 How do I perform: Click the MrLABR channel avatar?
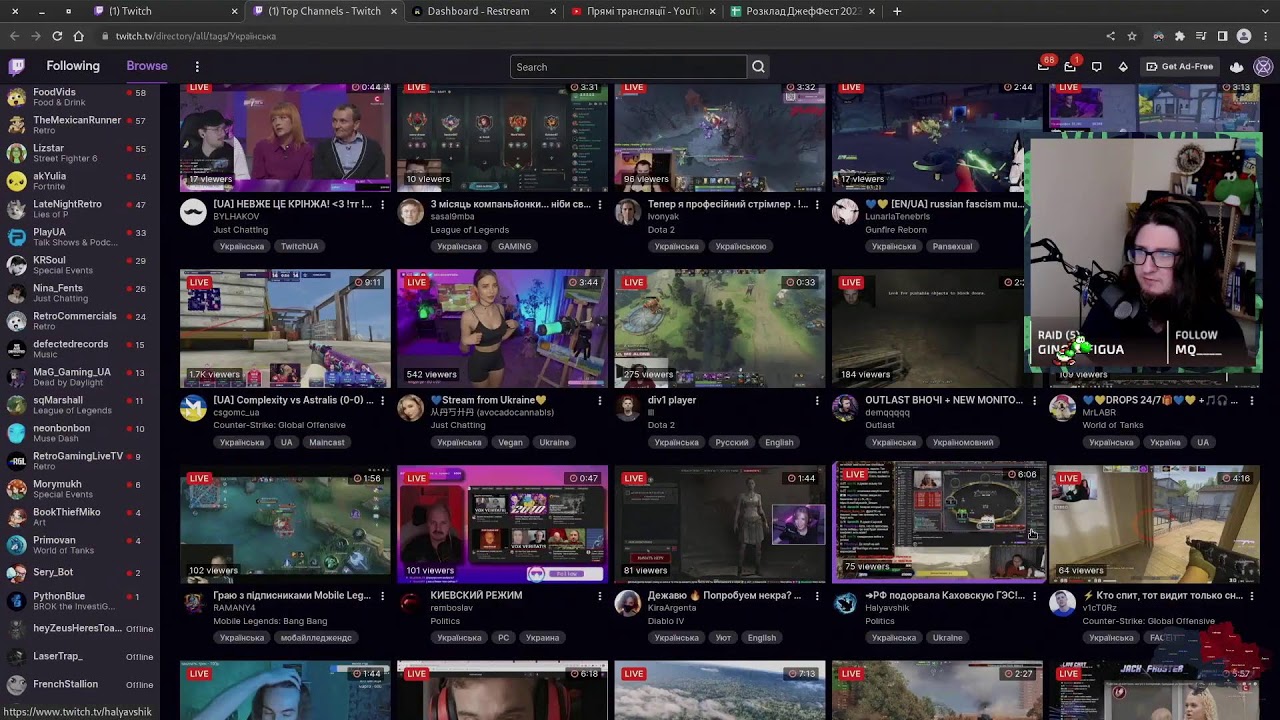[1063, 408]
